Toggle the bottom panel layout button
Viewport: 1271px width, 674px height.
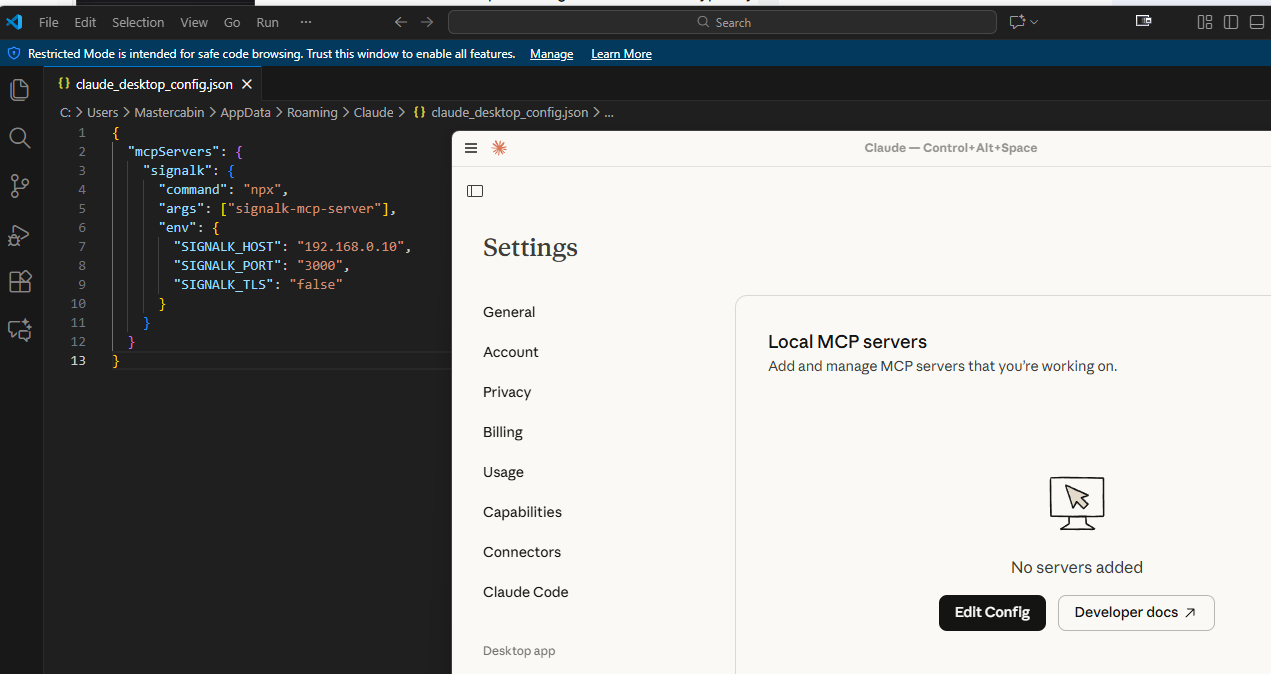click(x=1257, y=22)
